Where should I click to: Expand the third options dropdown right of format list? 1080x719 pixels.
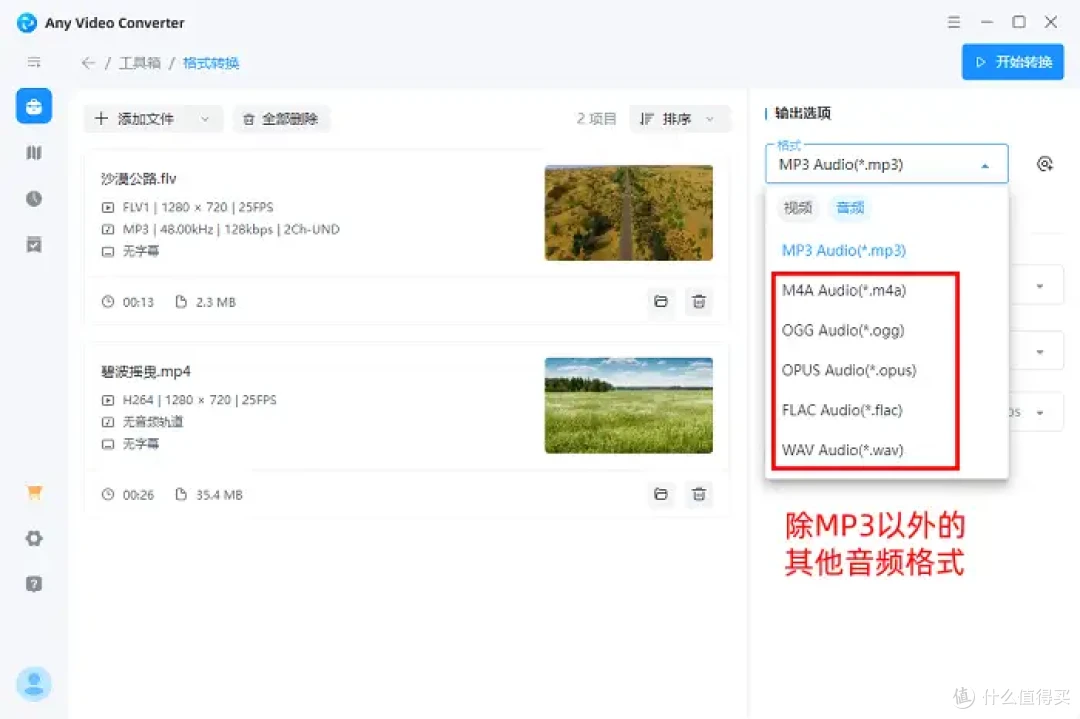(x=1039, y=413)
